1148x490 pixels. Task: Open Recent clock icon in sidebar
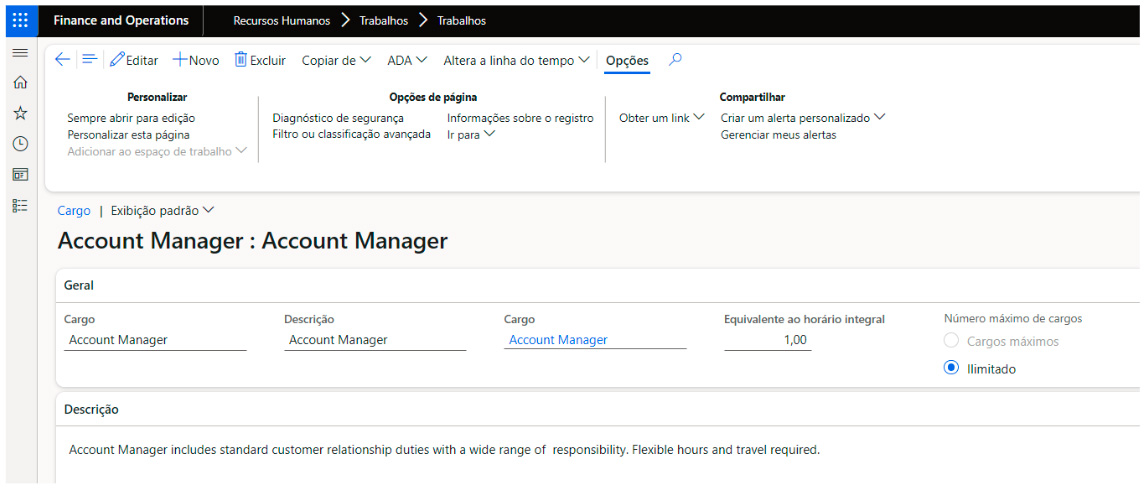pyautogui.click(x=19, y=144)
